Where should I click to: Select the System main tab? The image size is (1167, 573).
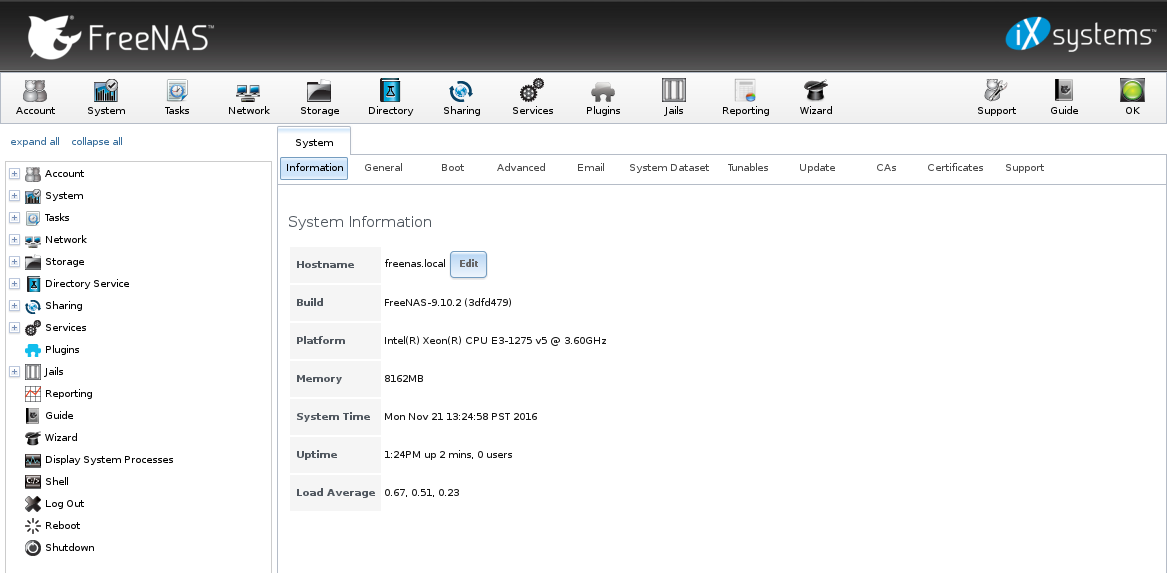[x=314, y=142]
